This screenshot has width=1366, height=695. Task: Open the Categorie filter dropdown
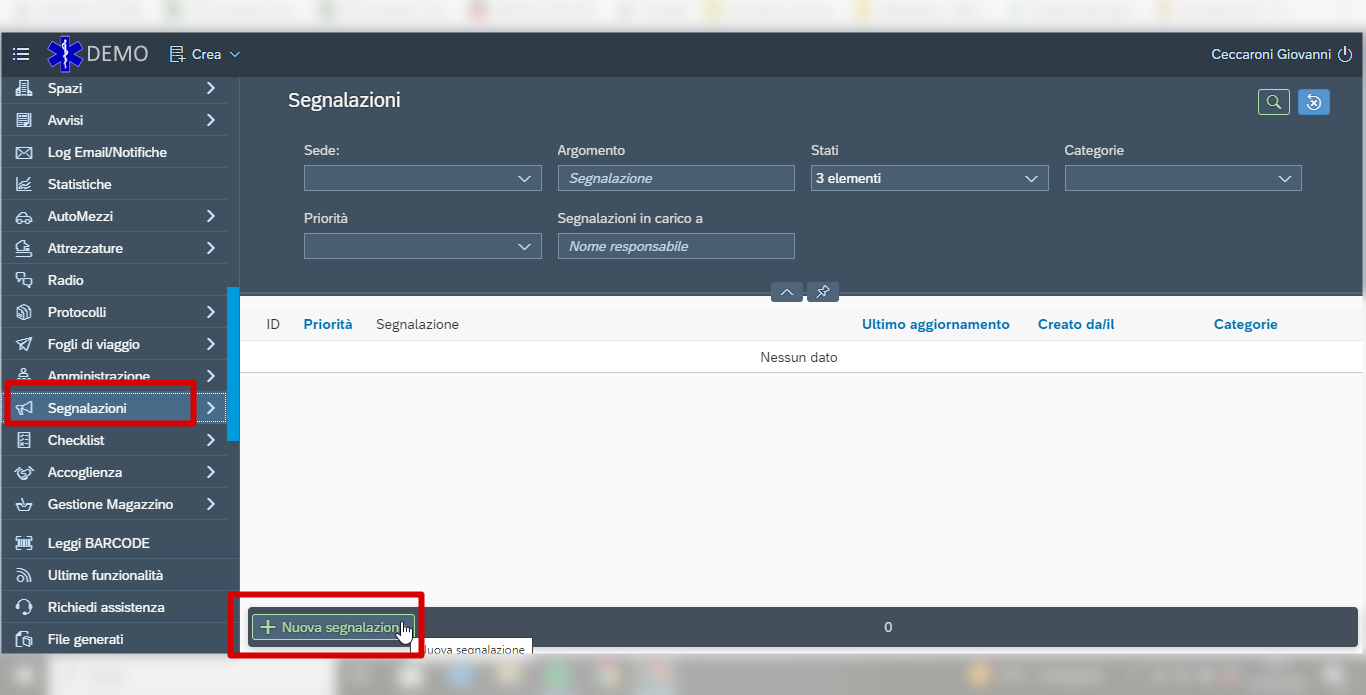coord(1183,178)
